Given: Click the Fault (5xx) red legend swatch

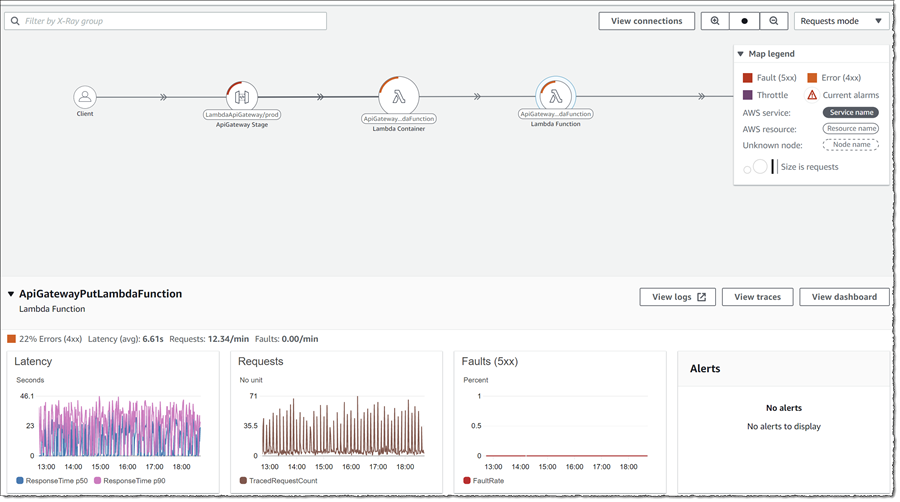Looking at the screenshot, I should click(747, 77).
